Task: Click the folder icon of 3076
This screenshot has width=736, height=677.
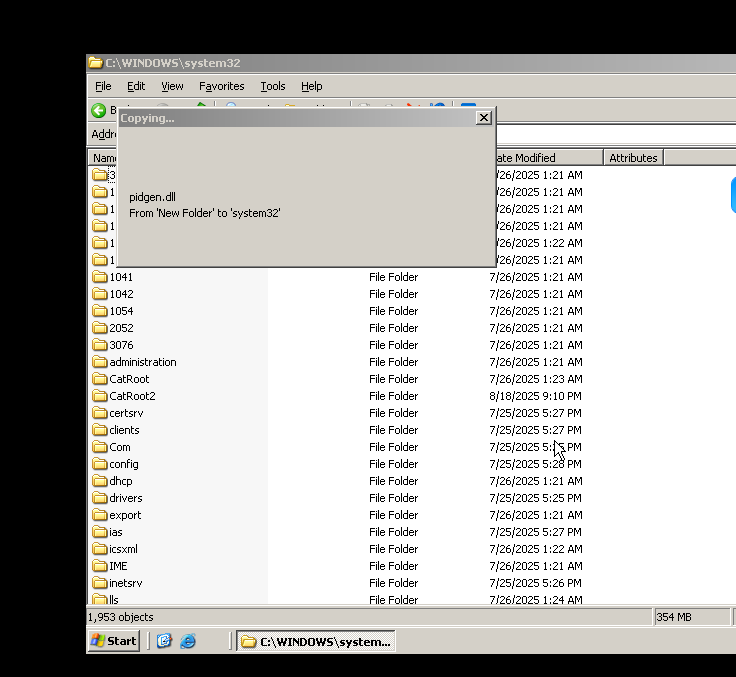Action: point(100,345)
